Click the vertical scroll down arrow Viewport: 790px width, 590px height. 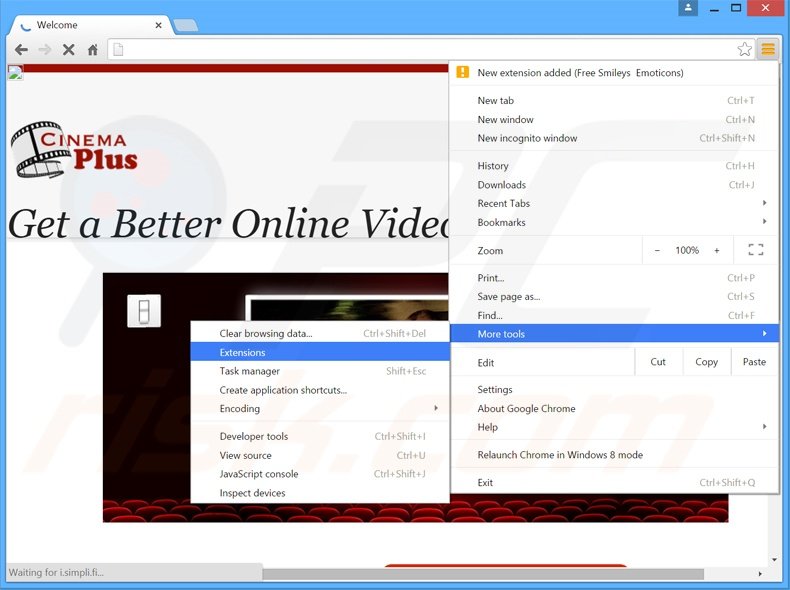[x=774, y=560]
